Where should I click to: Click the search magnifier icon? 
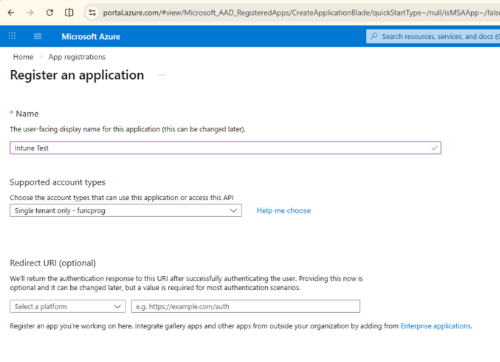coord(374,36)
